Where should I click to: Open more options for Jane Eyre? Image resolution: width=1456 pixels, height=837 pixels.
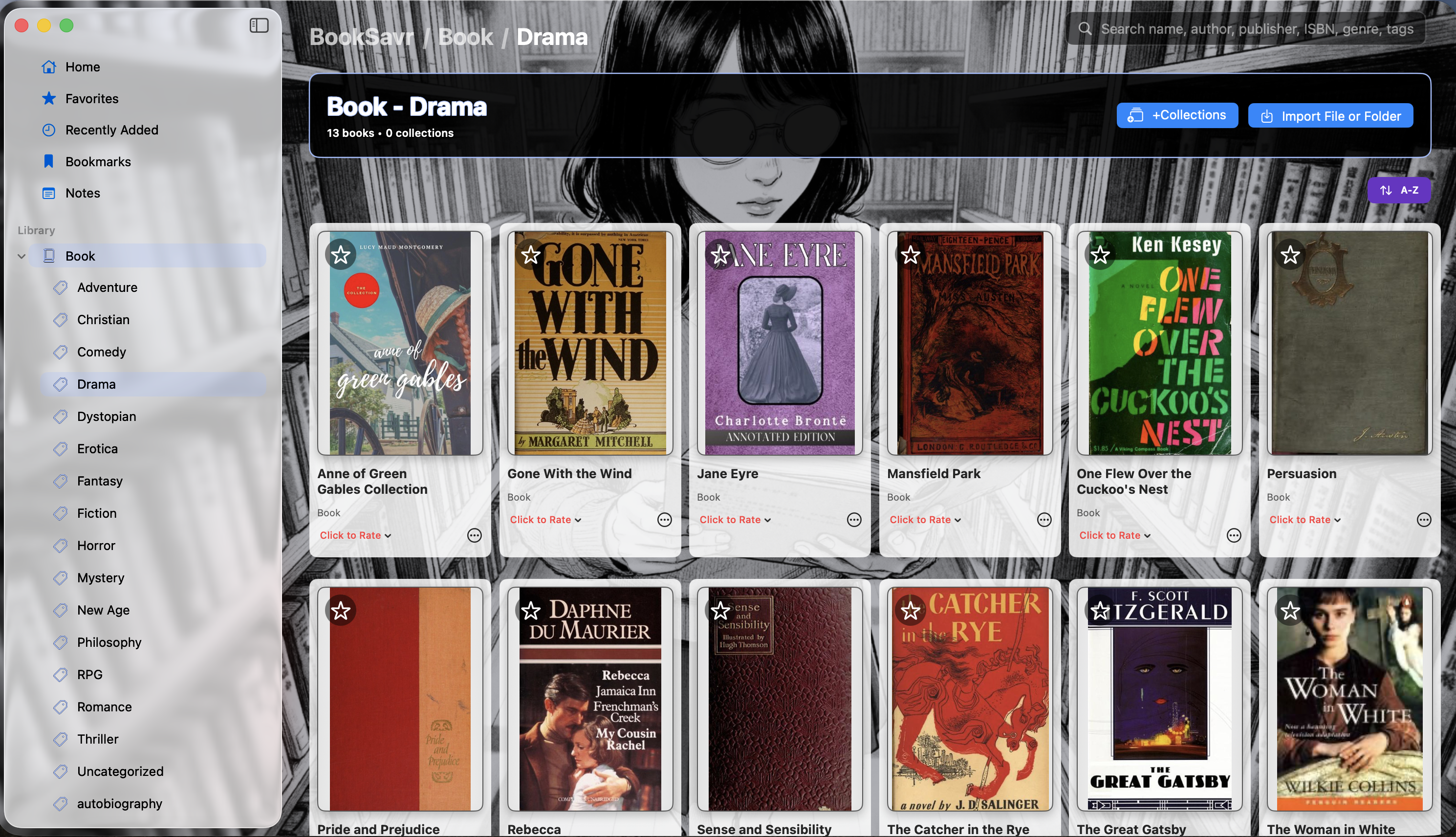pos(854,520)
